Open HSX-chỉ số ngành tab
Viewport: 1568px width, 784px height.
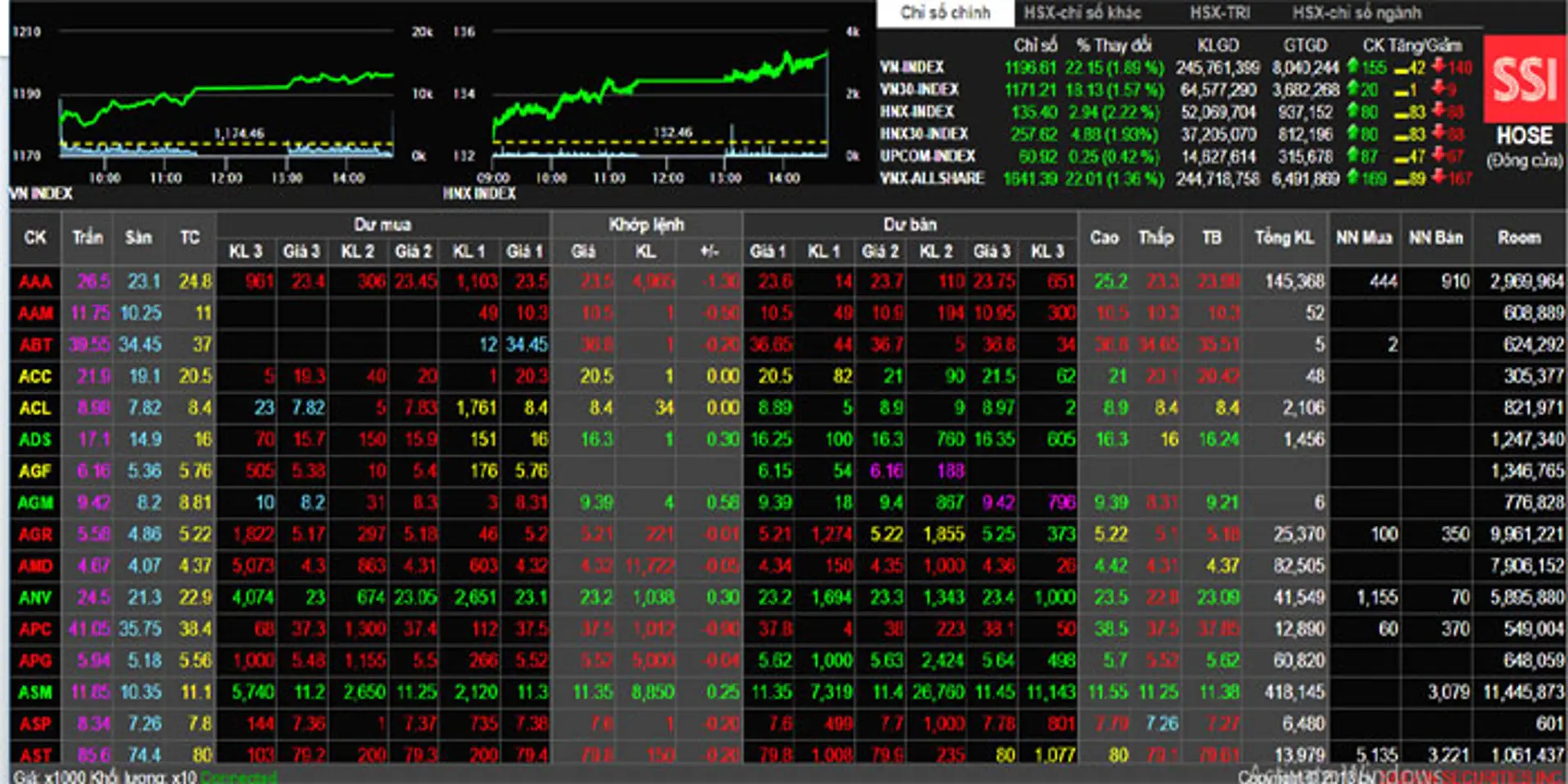tap(1356, 13)
